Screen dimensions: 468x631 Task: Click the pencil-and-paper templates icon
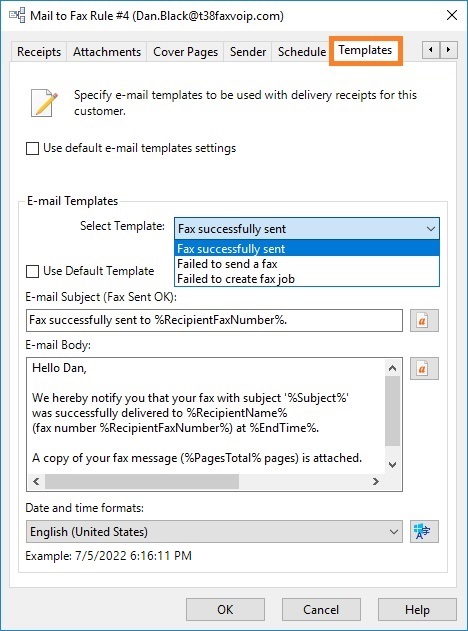(x=44, y=103)
